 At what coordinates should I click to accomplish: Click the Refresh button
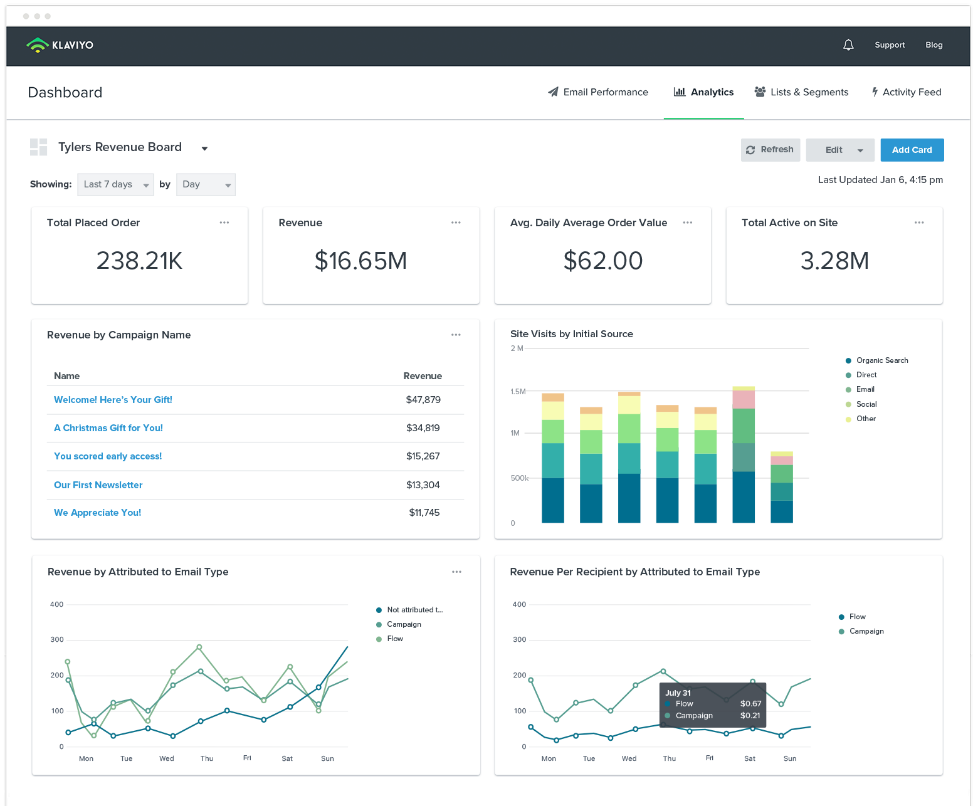coord(769,150)
